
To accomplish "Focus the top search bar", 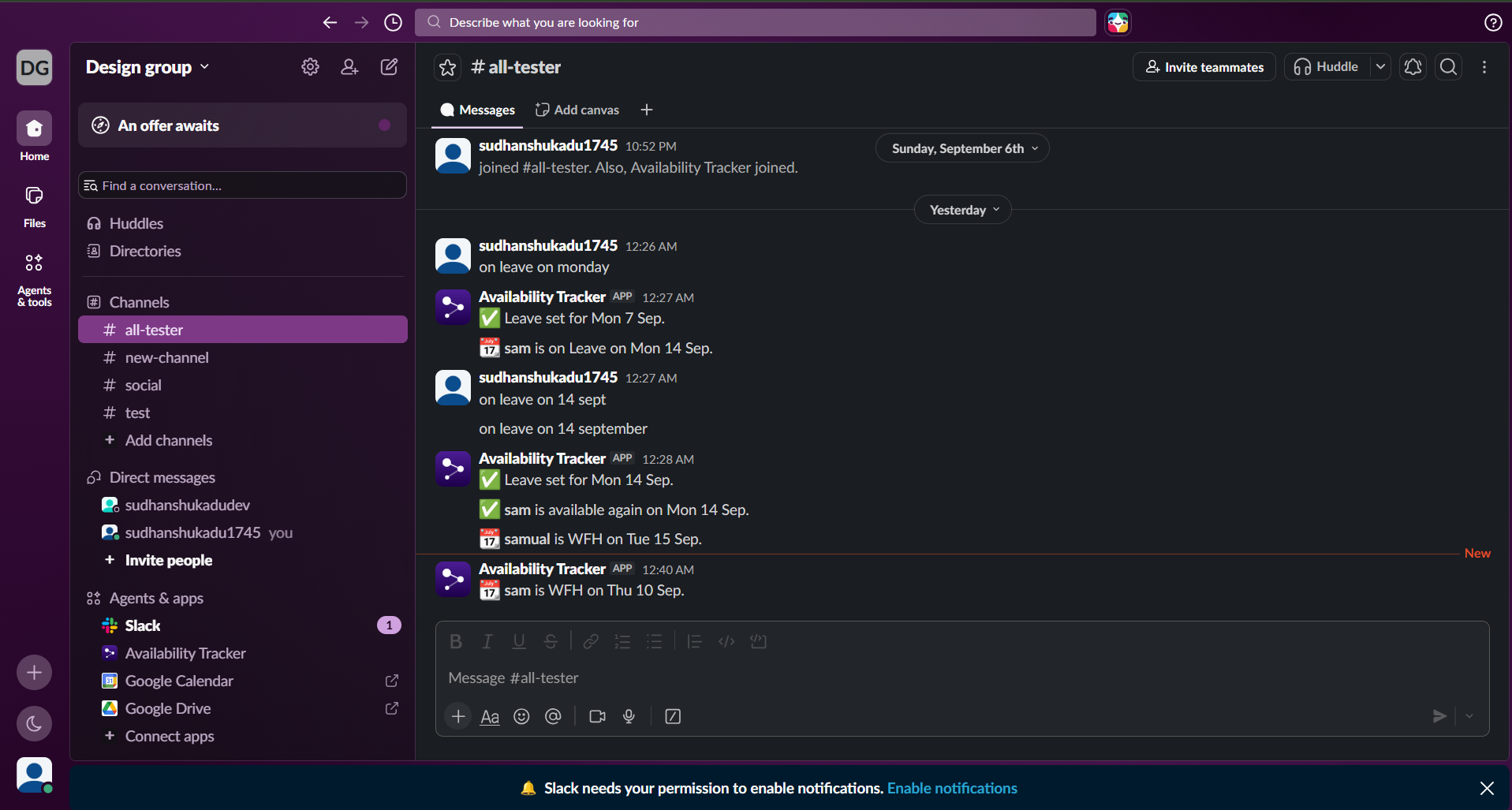I will tap(756, 22).
